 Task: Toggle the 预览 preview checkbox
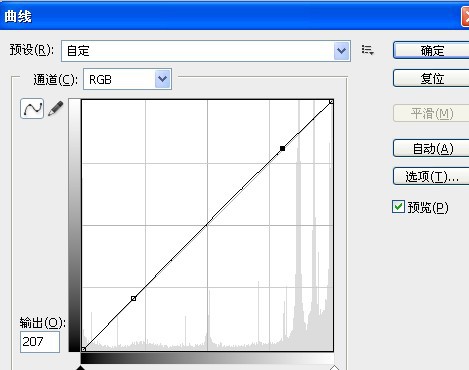(398, 207)
